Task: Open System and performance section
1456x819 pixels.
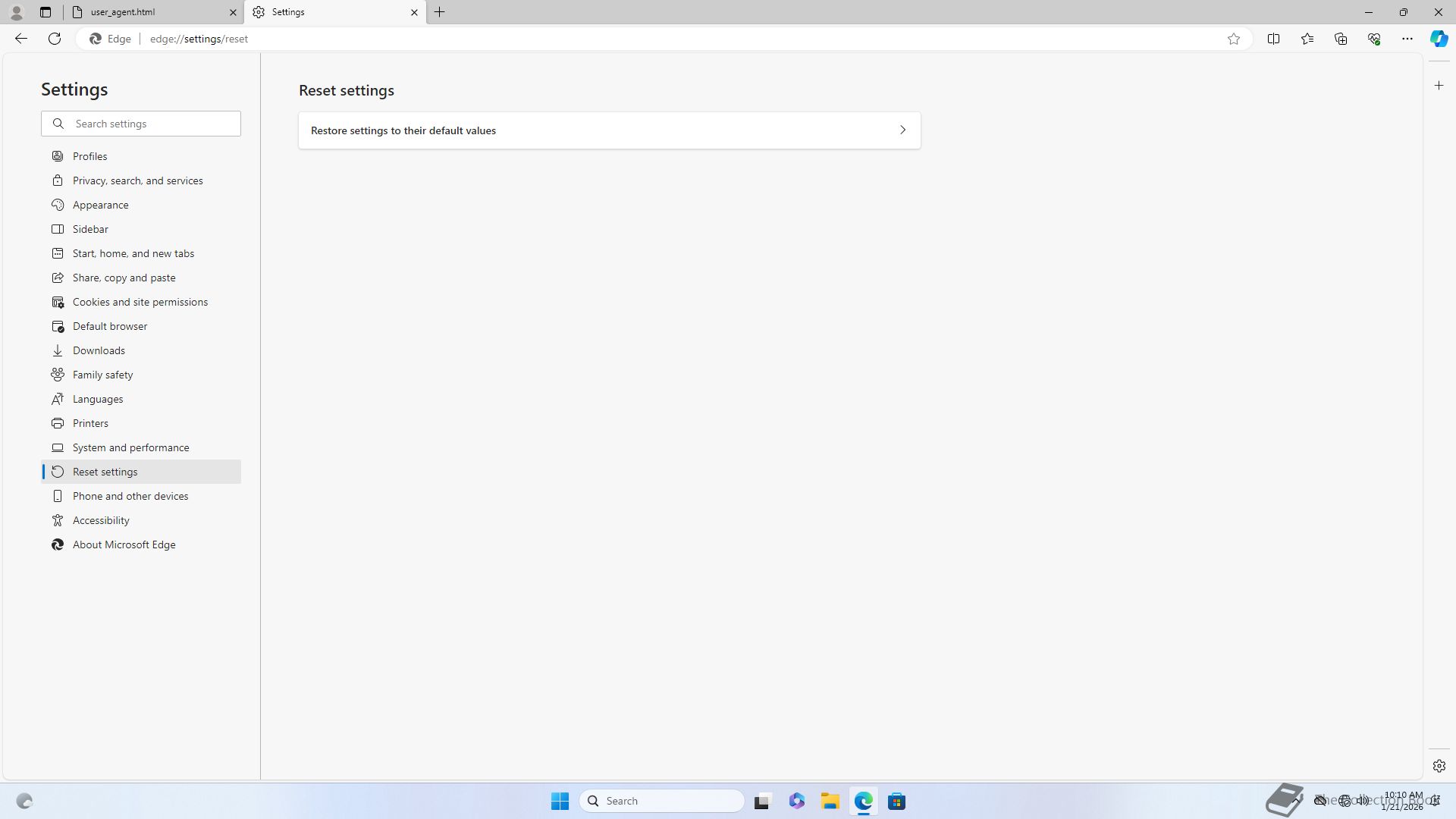Action: pyautogui.click(x=130, y=447)
